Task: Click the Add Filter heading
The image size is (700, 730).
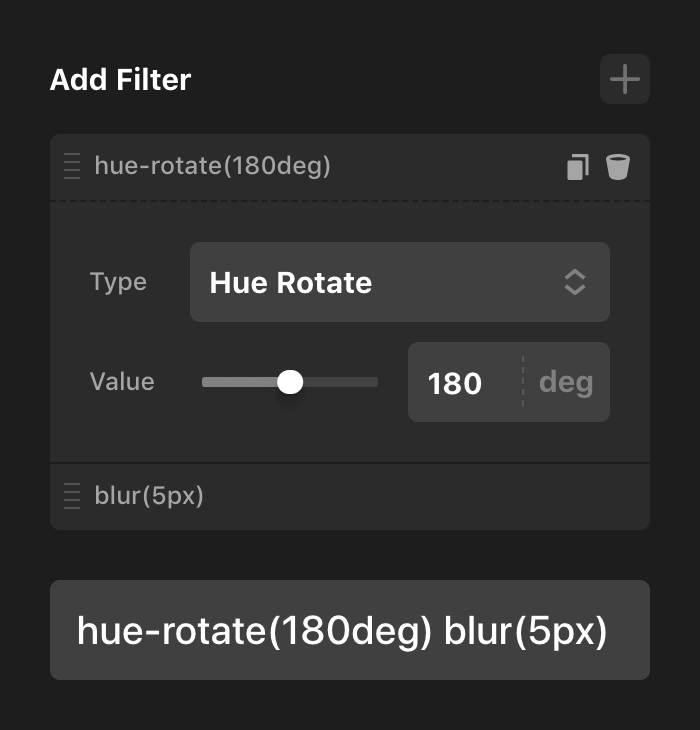Action: tap(120, 80)
